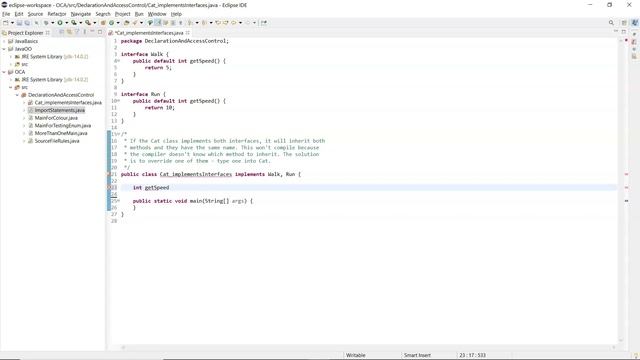Click the Open Type toolbar icon
Viewport: 640px width, 360px height.
pyautogui.click(x=127, y=23)
